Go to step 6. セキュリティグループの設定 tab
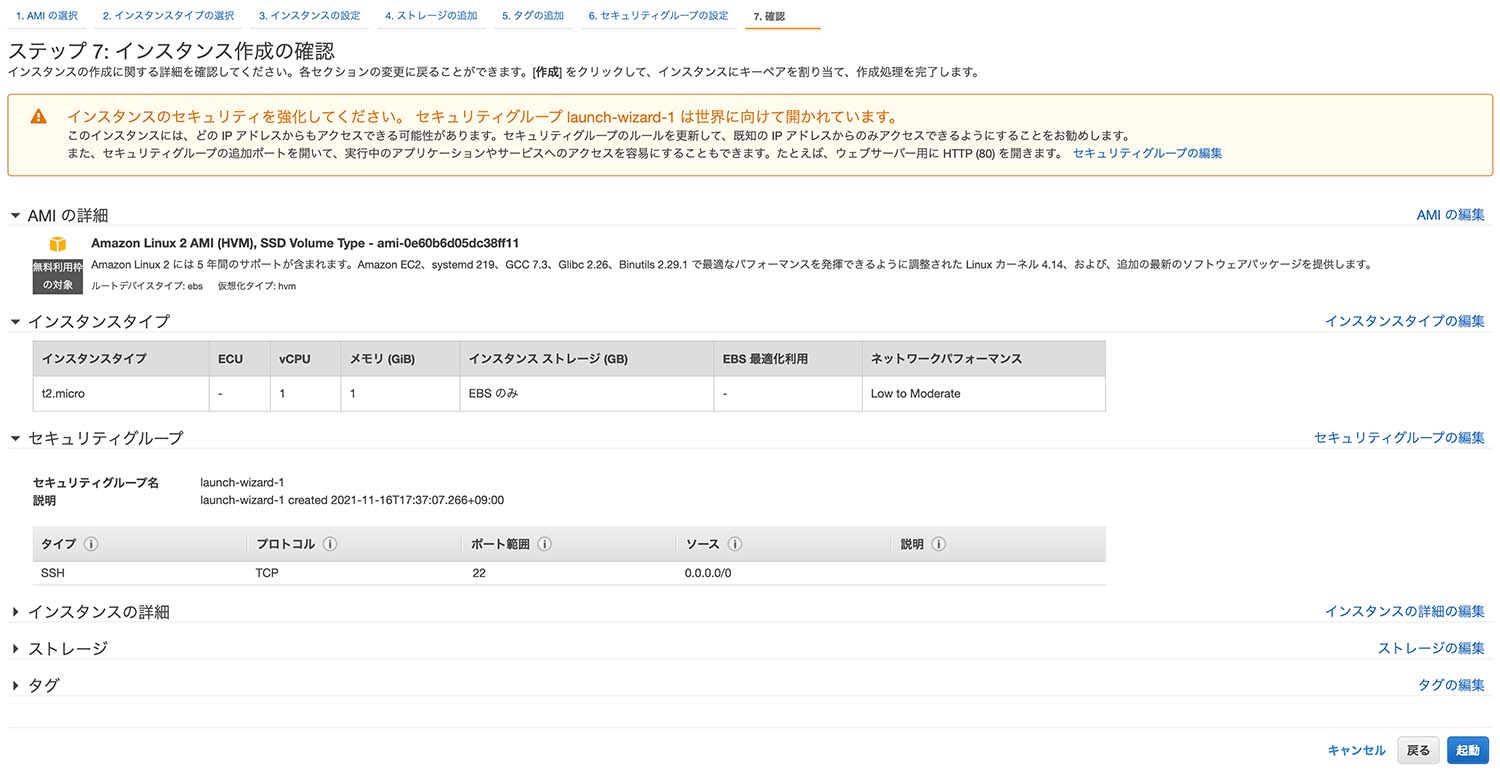The height and width of the screenshot is (780, 1500). (658, 16)
